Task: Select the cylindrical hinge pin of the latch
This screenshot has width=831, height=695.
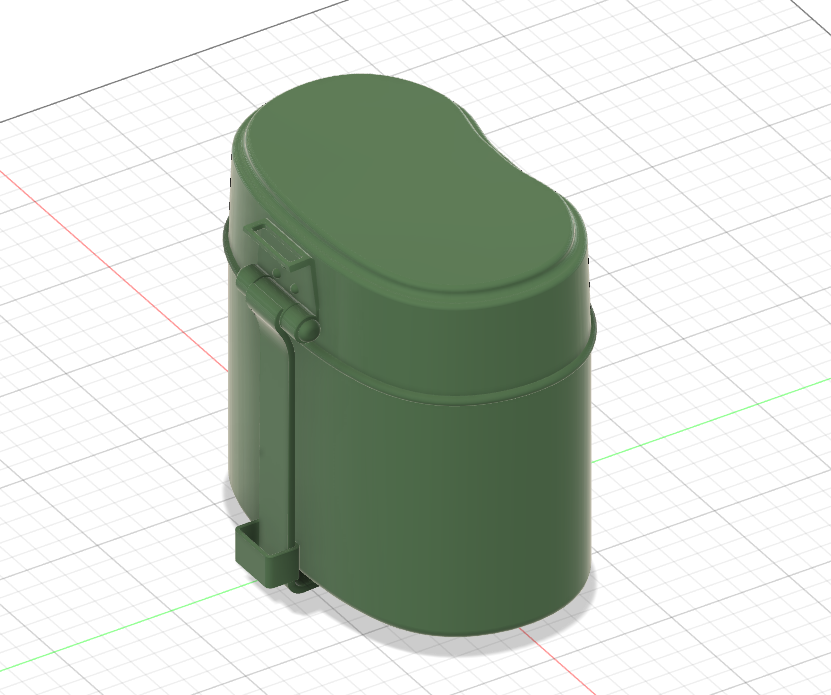Action: [x=278, y=302]
